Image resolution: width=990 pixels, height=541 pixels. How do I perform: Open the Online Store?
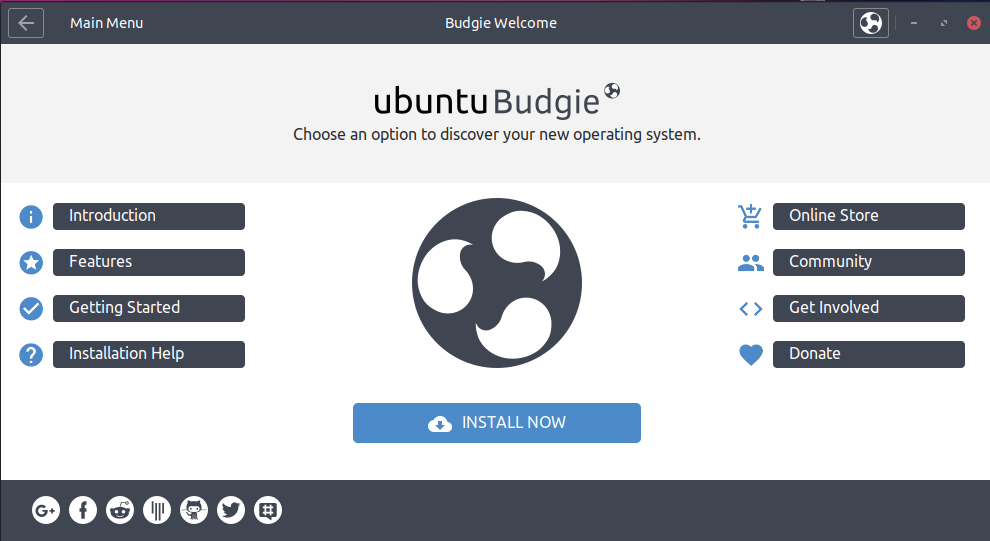(869, 217)
